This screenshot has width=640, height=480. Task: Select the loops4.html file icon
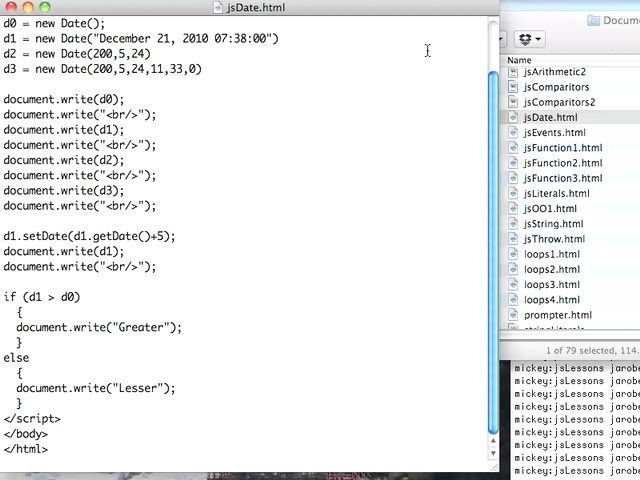(x=513, y=300)
